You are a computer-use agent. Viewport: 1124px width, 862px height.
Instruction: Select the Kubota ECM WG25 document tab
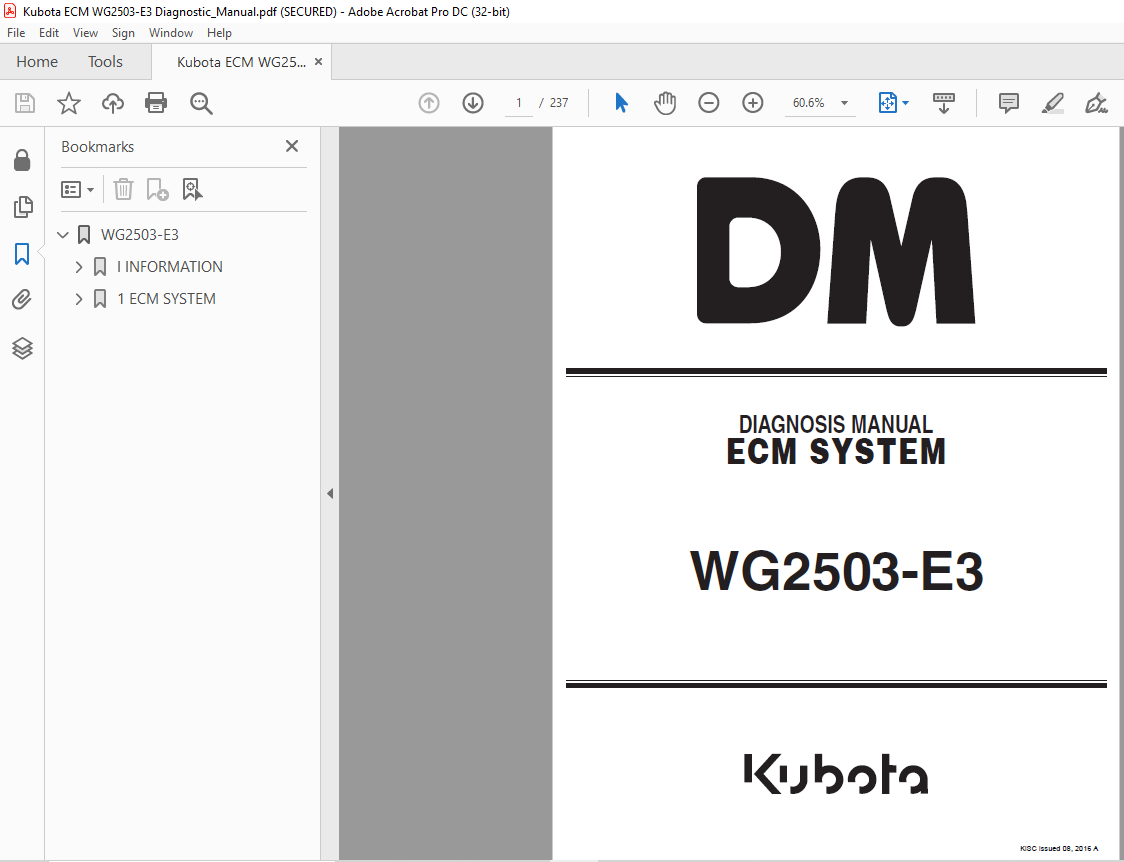click(x=241, y=62)
